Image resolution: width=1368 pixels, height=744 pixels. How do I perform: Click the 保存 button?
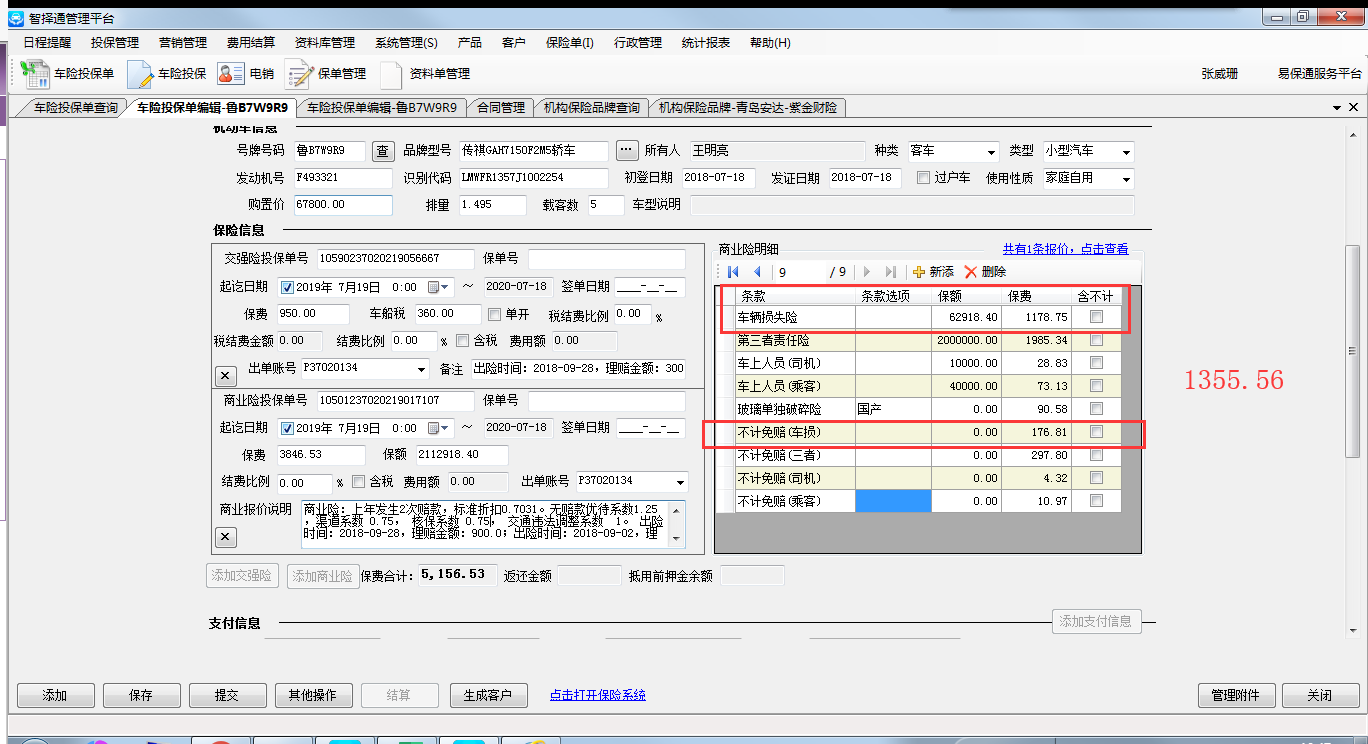(142, 695)
